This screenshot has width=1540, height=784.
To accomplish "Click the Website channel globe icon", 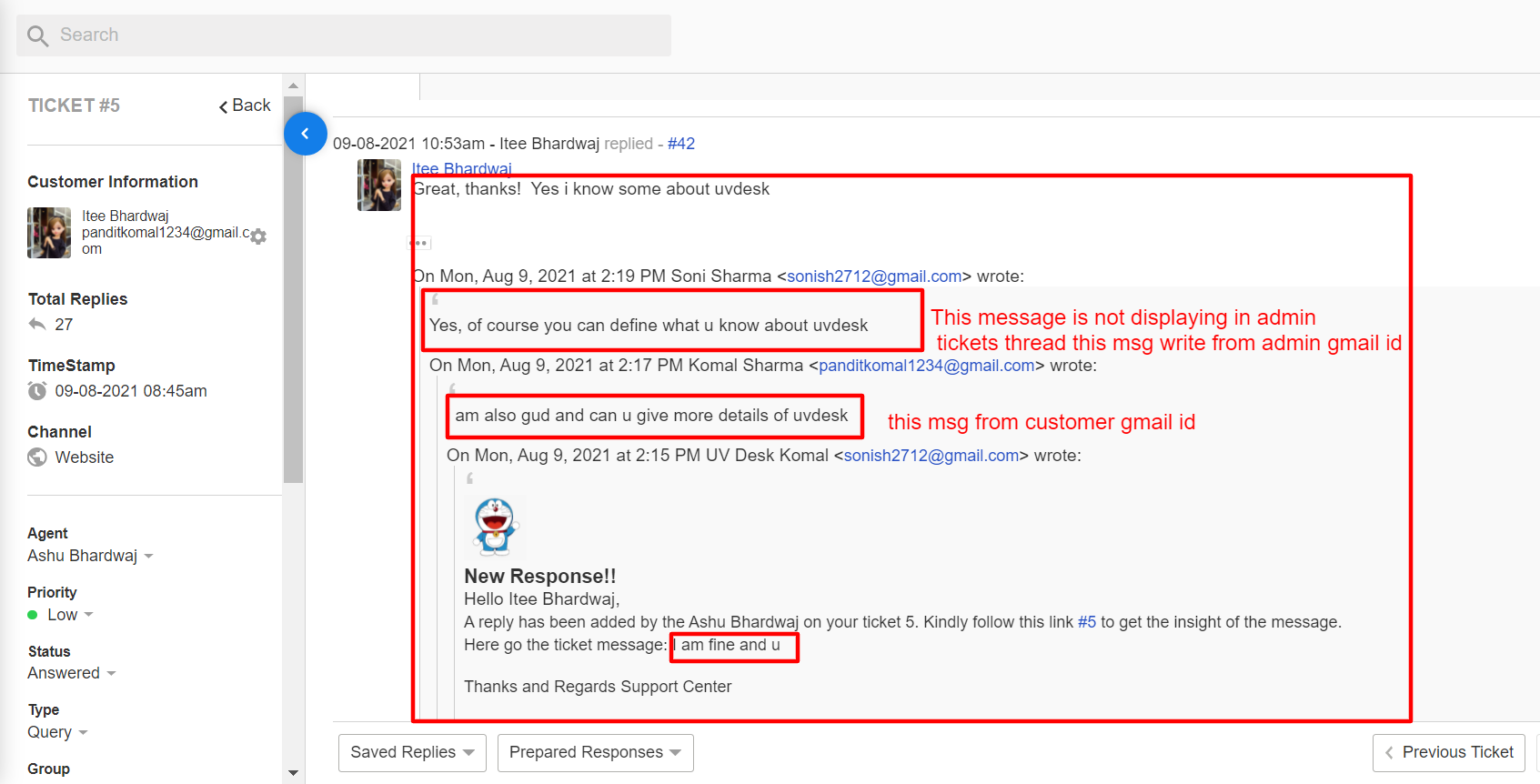I will point(37,457).
